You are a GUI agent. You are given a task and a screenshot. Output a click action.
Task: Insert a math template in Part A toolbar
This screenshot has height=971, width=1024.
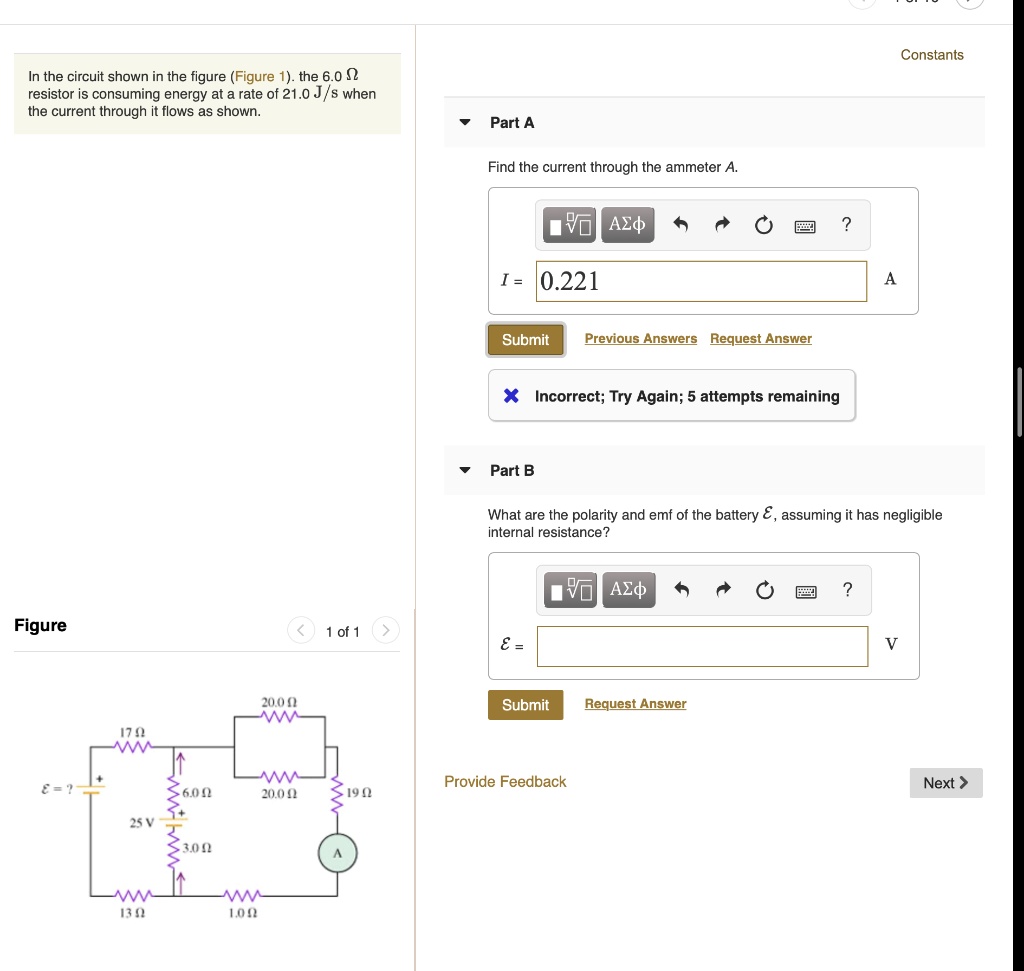point(568,225)
